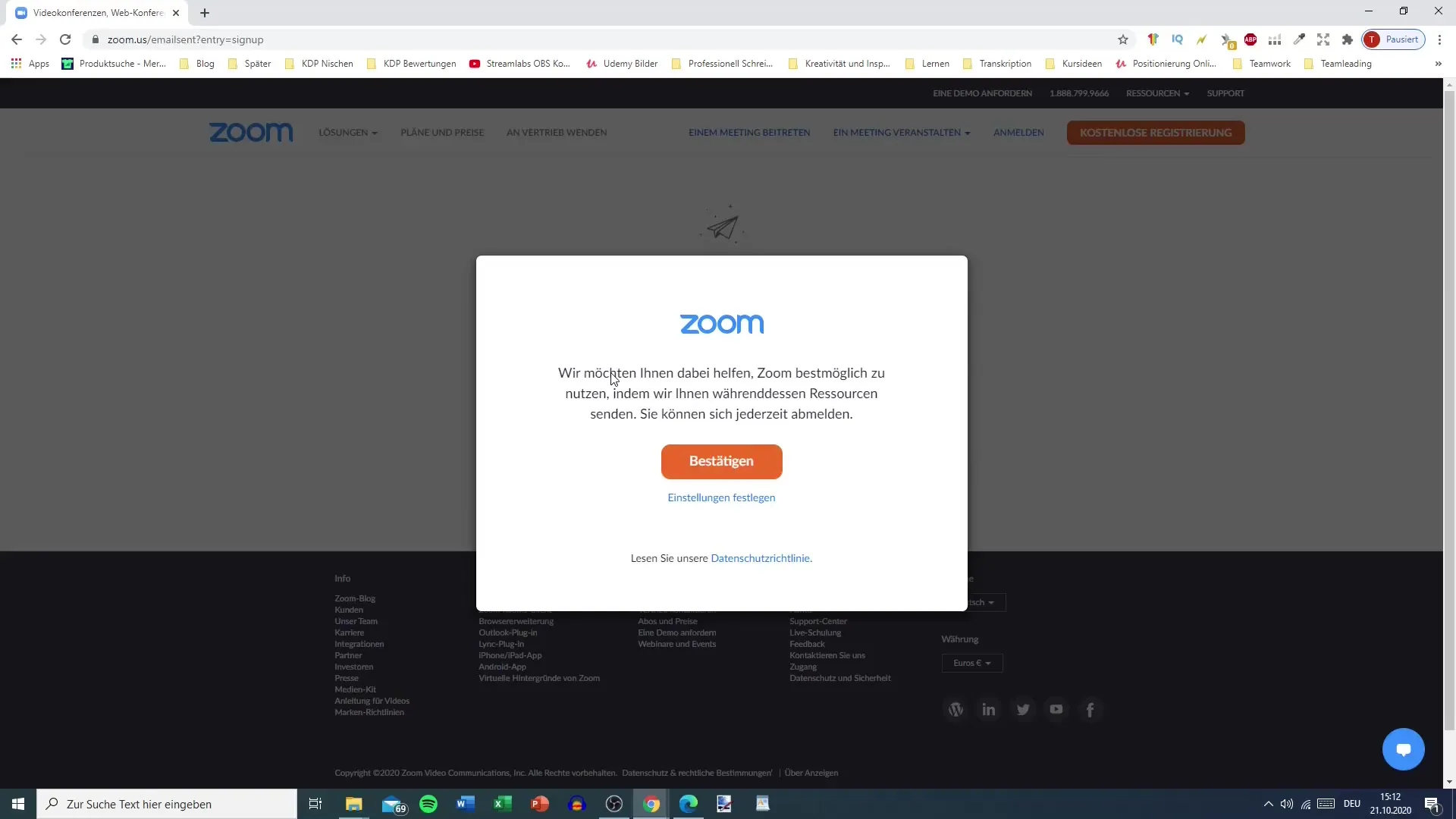Click the Chrome icon in taskbar

(651, 803)
